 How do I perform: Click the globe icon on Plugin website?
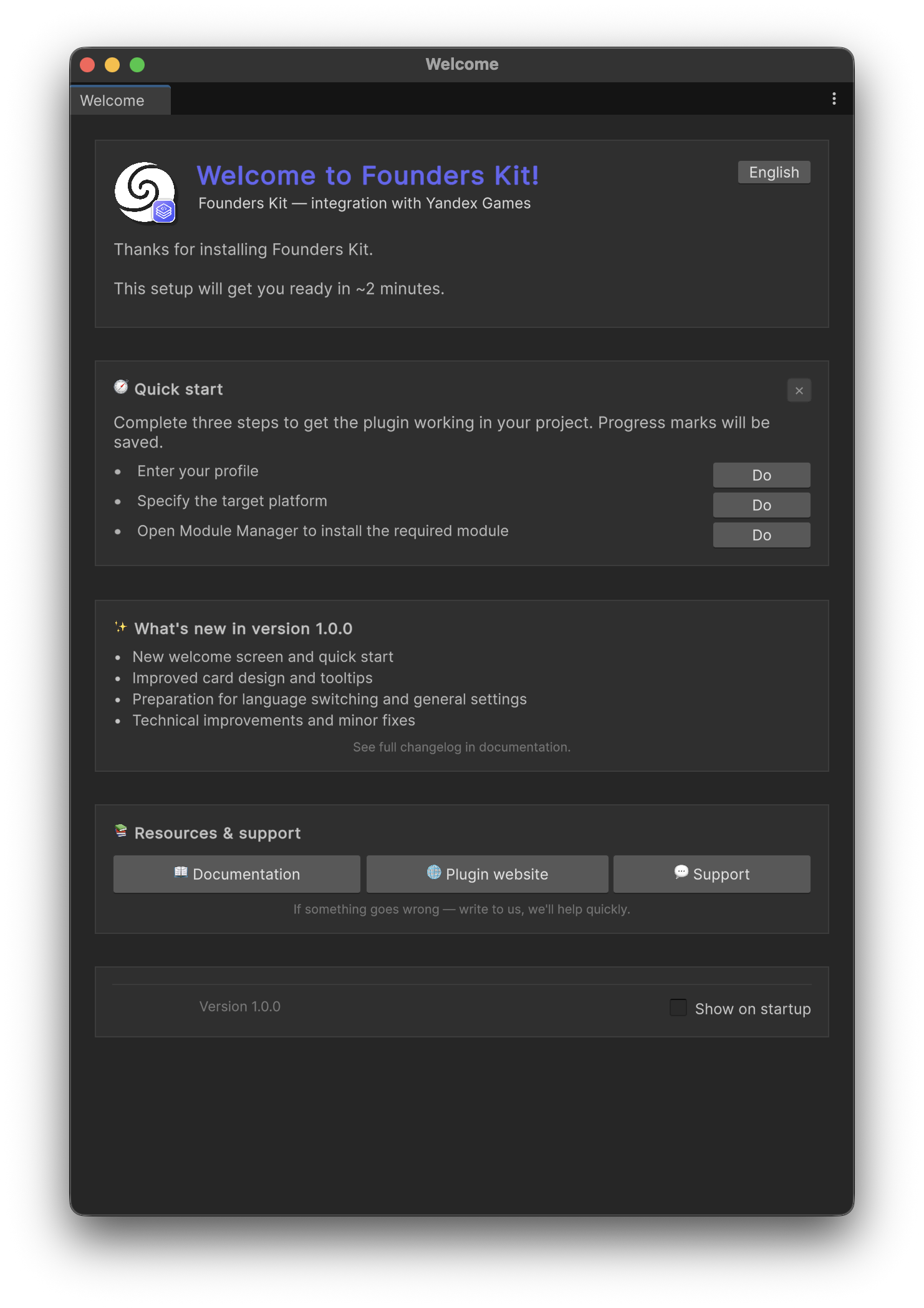point(434,873)
